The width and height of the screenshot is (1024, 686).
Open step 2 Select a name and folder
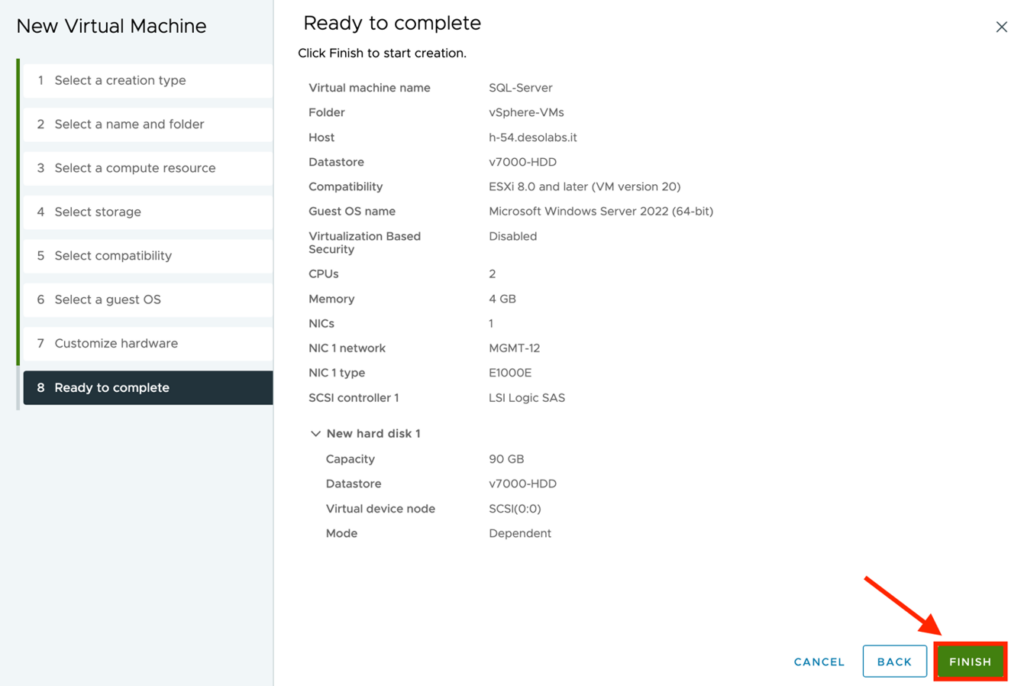pyautogui.click(x=129, y=125)
